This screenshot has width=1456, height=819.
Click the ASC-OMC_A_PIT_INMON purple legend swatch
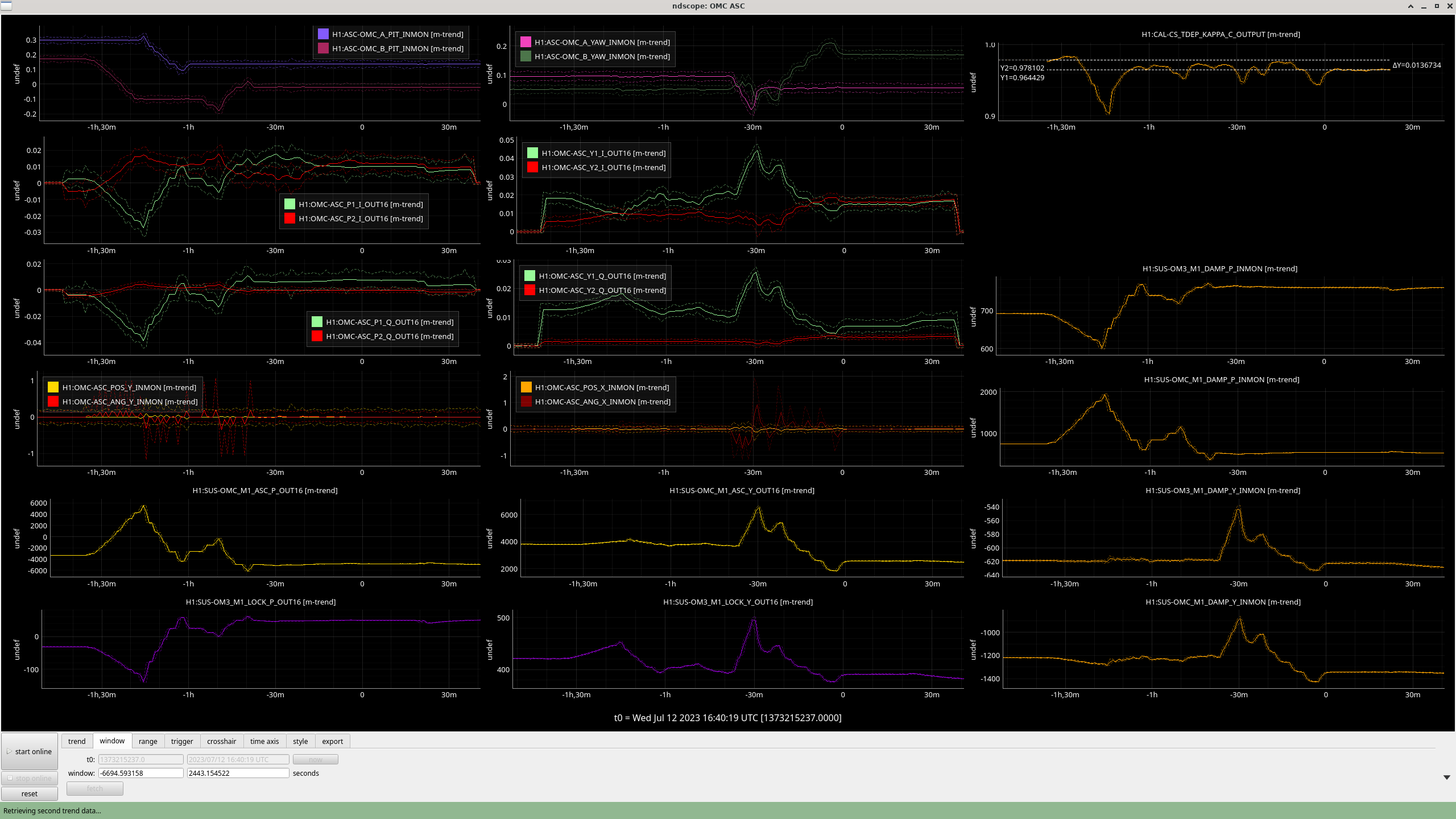pos(323,34)
